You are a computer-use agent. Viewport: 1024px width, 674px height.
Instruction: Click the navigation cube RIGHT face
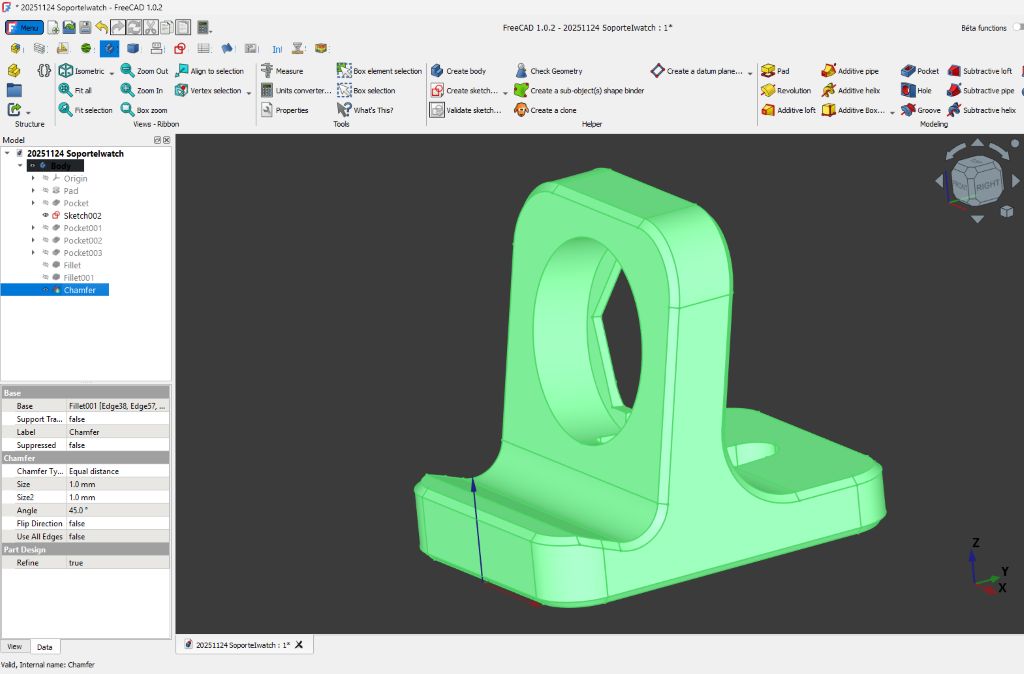click(x=988, y=185)
